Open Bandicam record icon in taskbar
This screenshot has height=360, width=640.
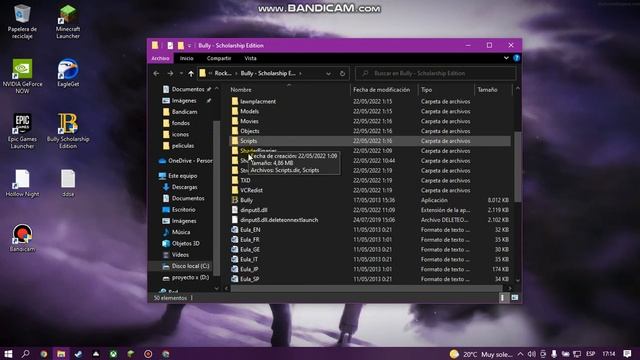pyautogui.click(x=148, y=353)
